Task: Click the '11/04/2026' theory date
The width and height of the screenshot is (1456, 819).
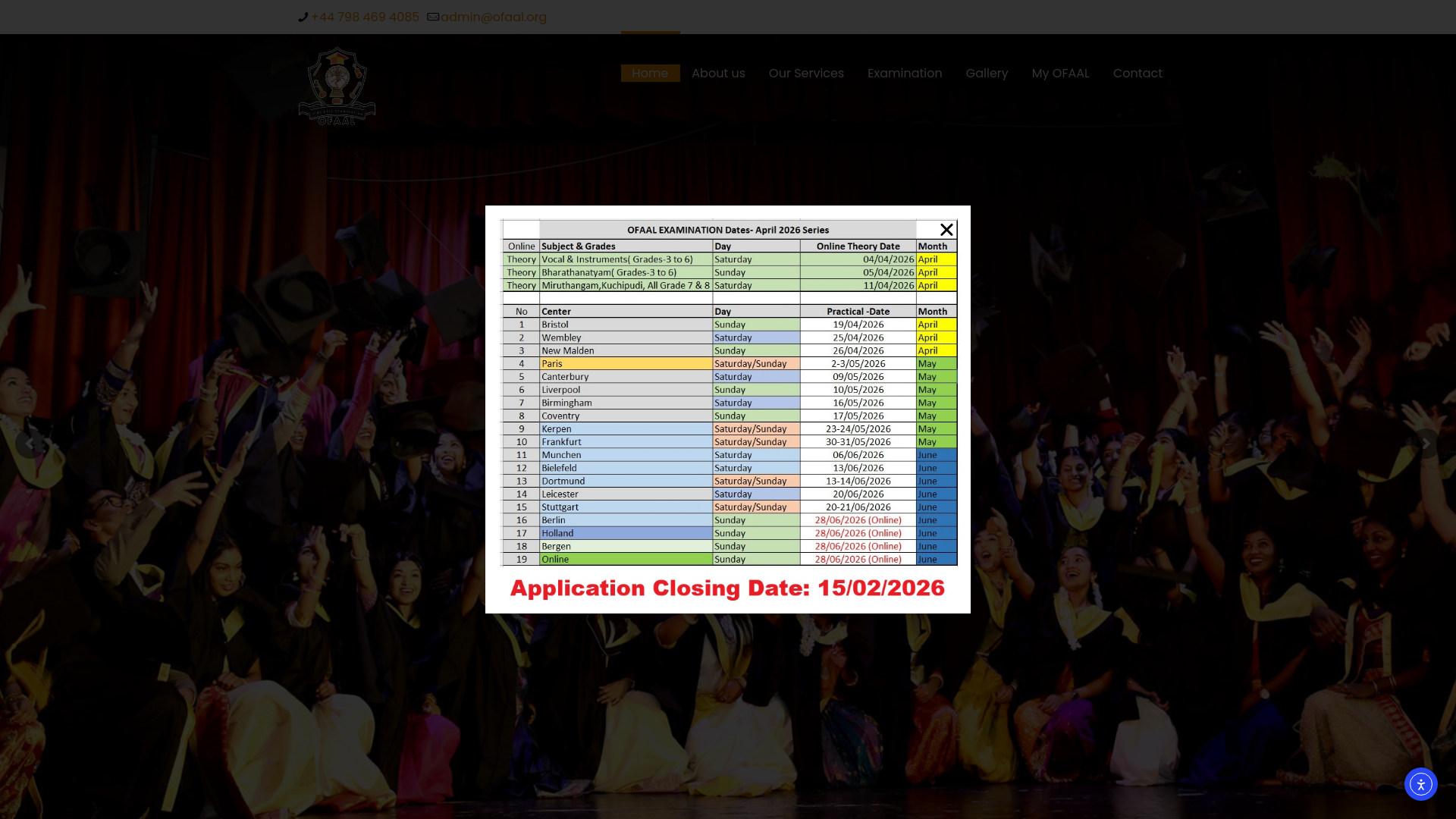Action: coord(888,285)
